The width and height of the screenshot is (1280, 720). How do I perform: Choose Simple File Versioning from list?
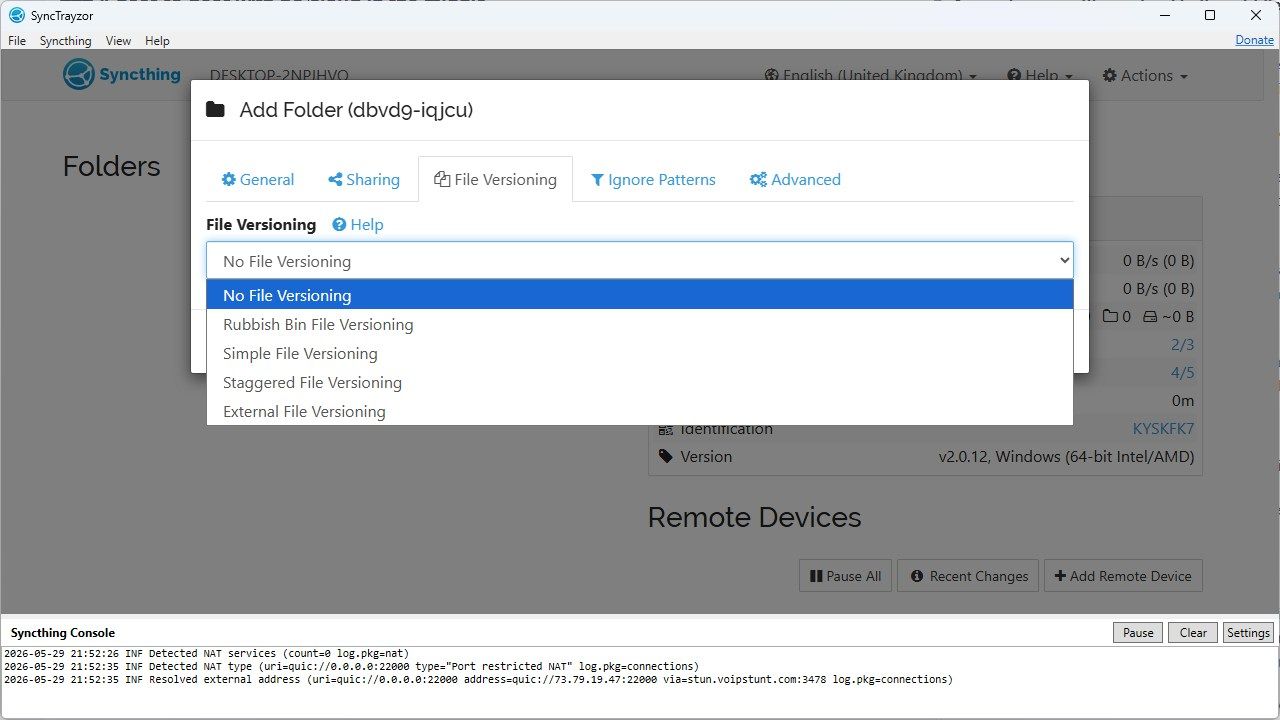639,353
